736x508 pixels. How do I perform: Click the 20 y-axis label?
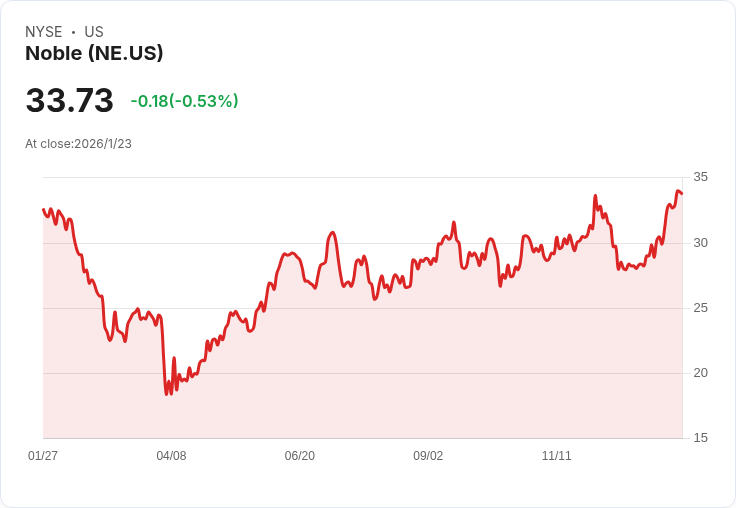click(700, 373)
